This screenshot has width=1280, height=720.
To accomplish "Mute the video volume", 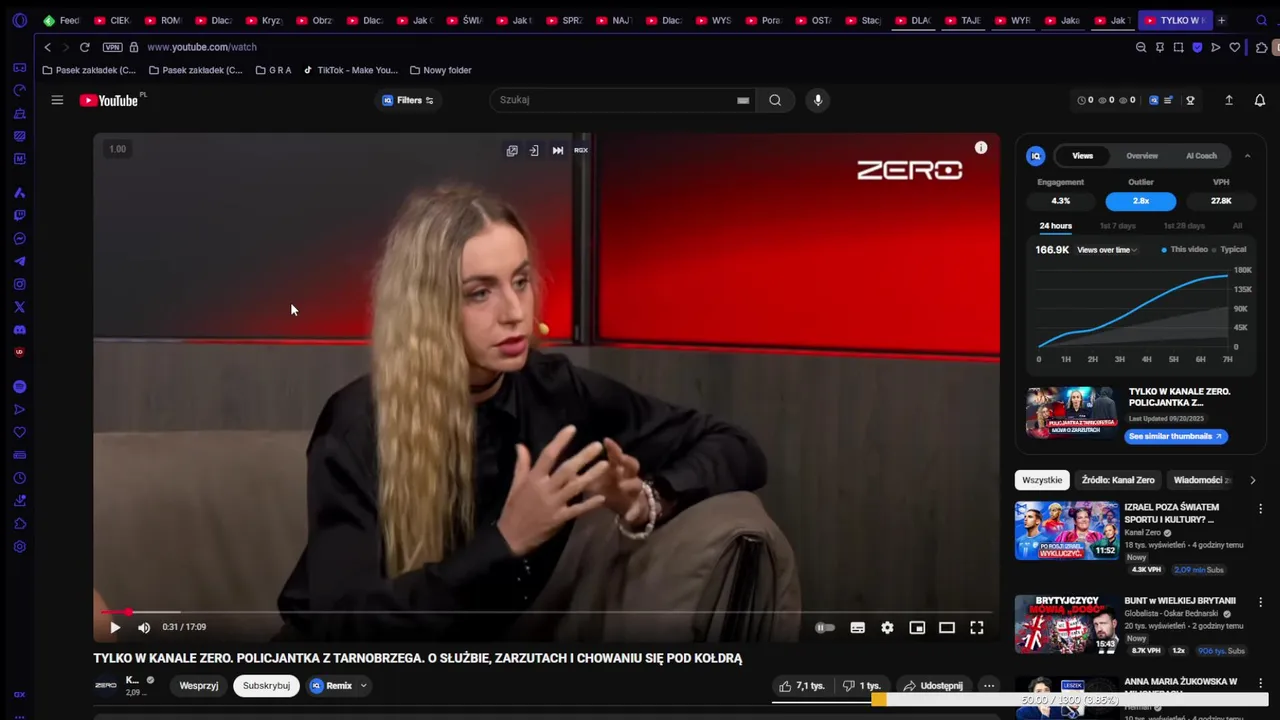I will pyautogui.click(x=144, y=628).
